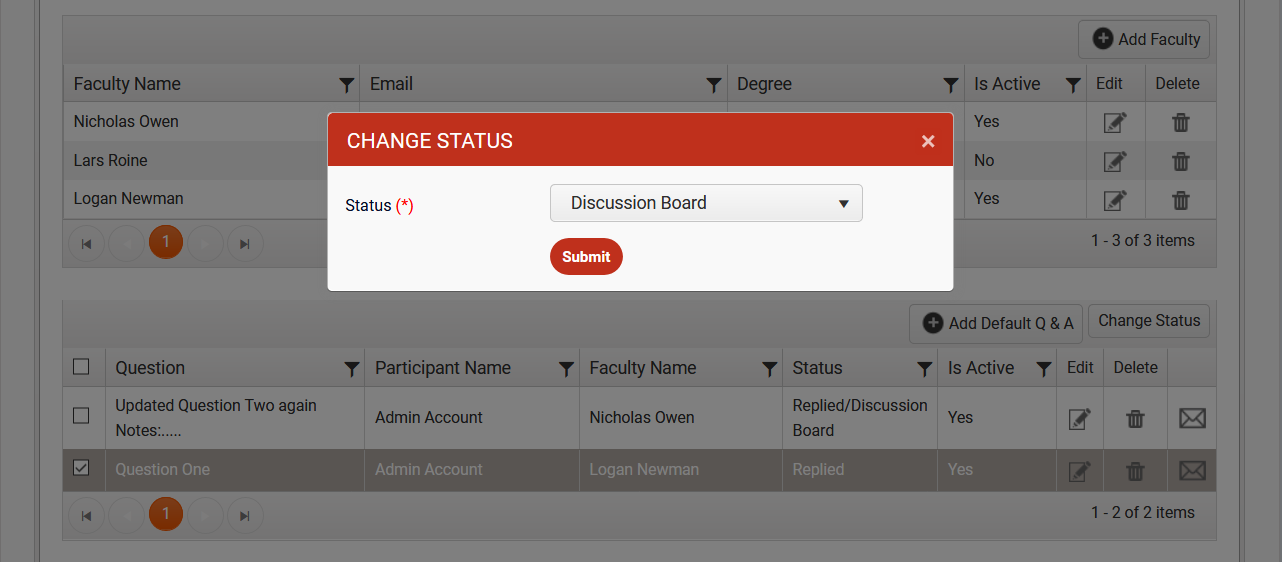The image size is (1282, 562).
Task: Edit the Updated Question Two again row
Action: (x=1080, y=418)
